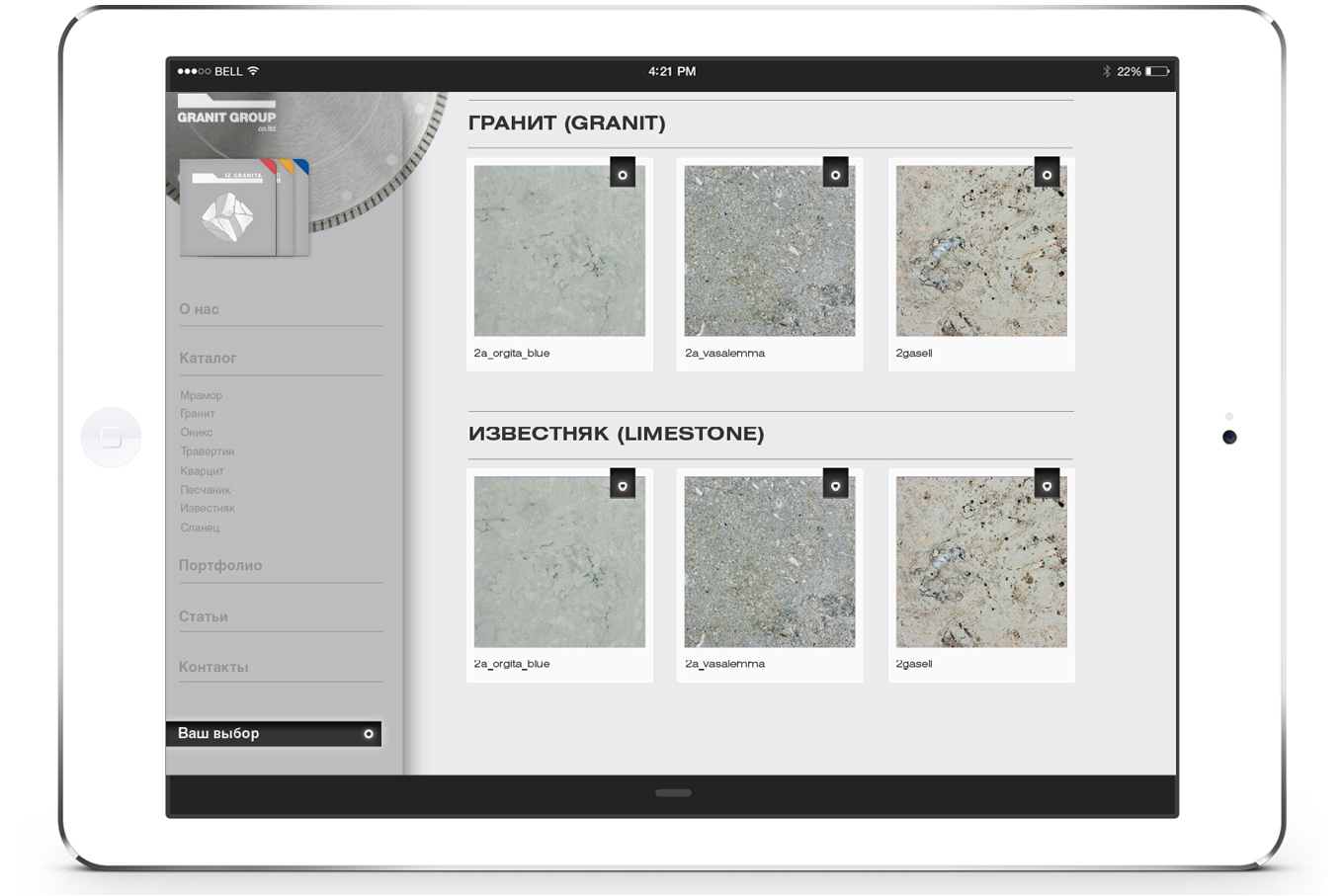Tap the battery icon in status bar
Screen dimensions: 1344x896
coord(1157,71)
